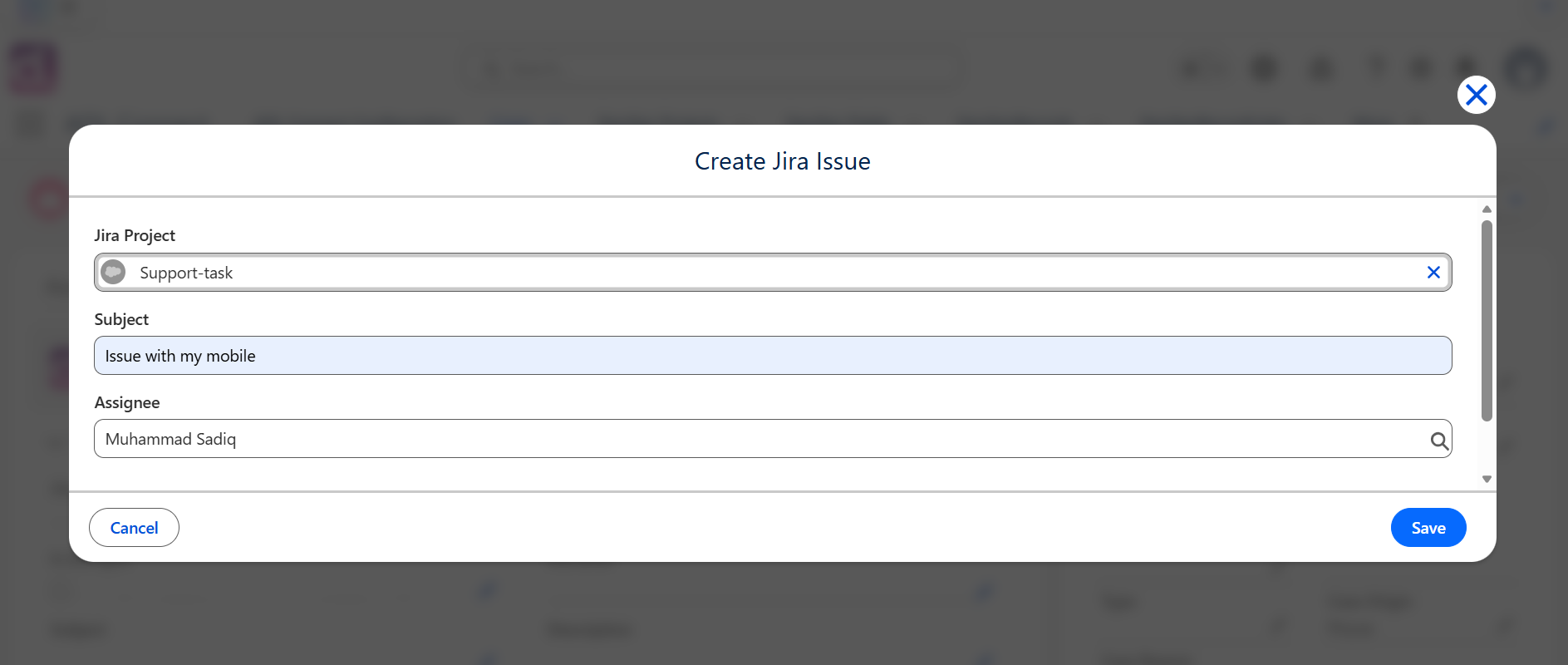Click the dimmed notification bell beside avatar
The width and height of the screenshot is (1568, 665).
tap(1467, 68)
